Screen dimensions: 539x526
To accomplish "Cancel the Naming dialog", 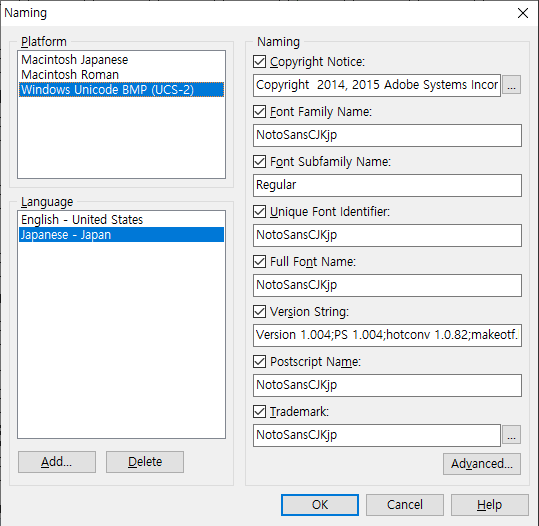I will click(x=405, y=505).
